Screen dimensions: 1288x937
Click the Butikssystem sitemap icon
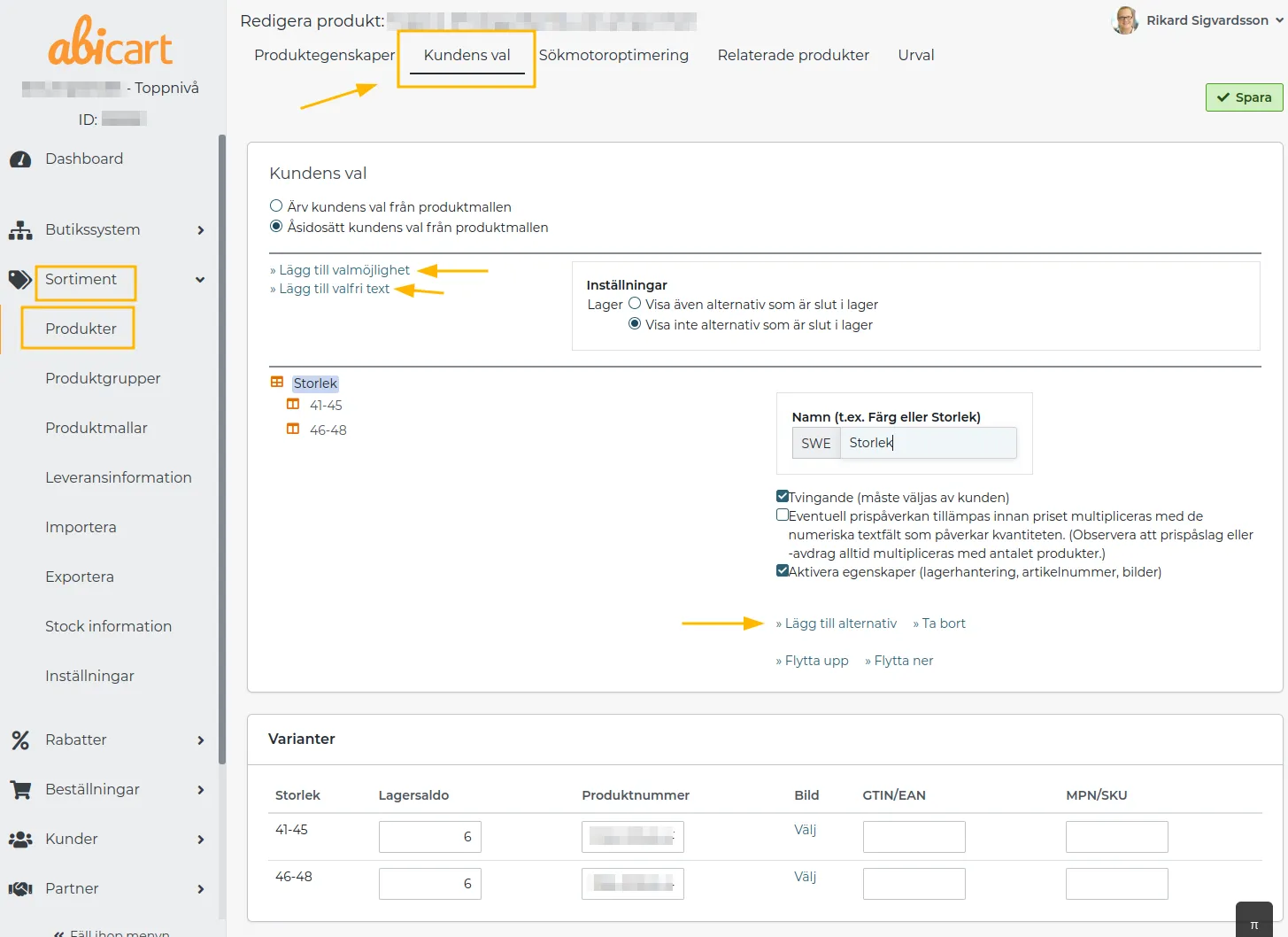pyautogui.click(x=20, y=230)
